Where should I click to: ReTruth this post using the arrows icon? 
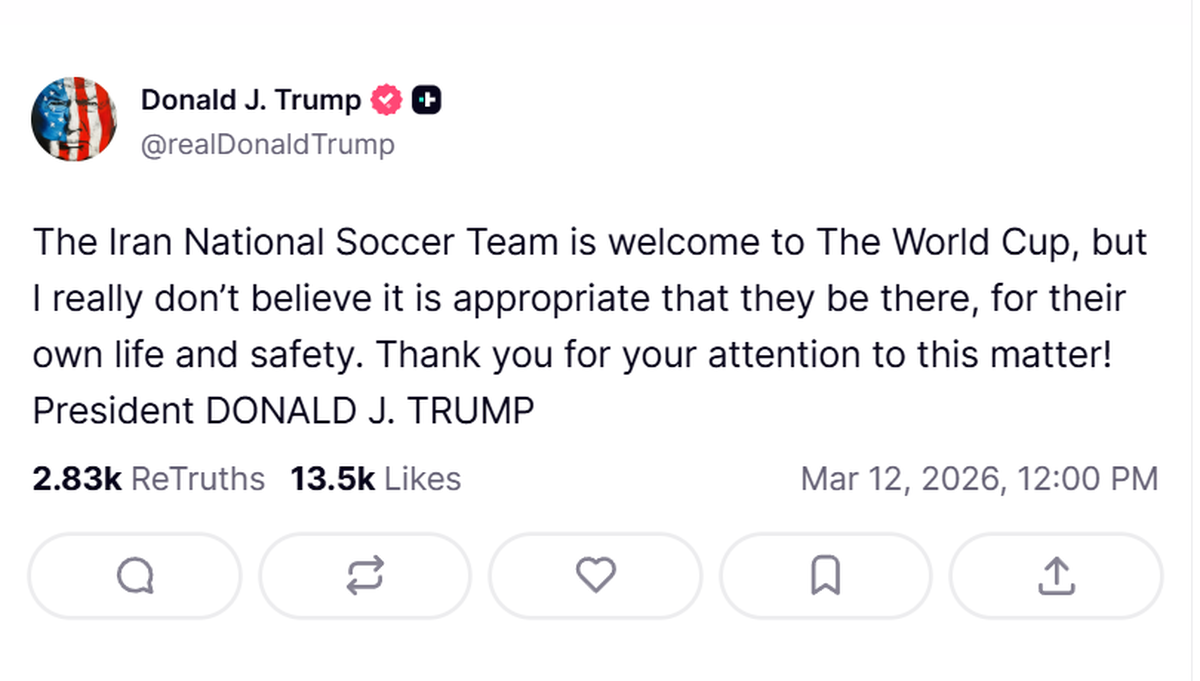pos(365,575)
